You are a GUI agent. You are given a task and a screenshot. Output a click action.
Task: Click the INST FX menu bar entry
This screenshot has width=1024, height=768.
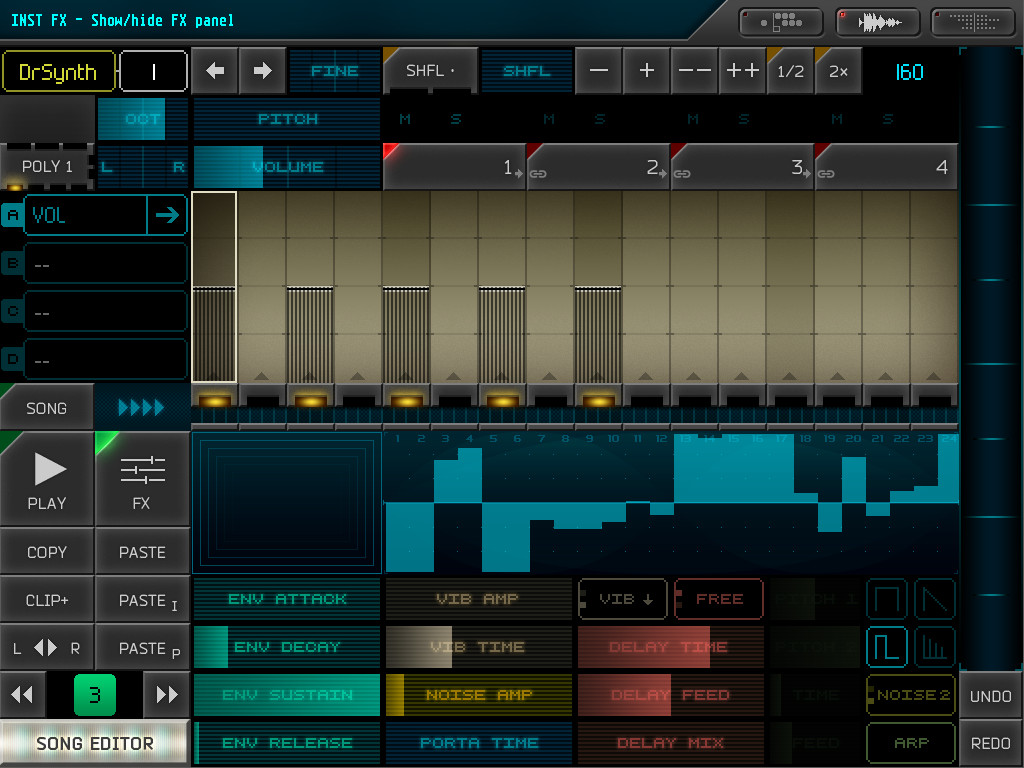point(40,20)
